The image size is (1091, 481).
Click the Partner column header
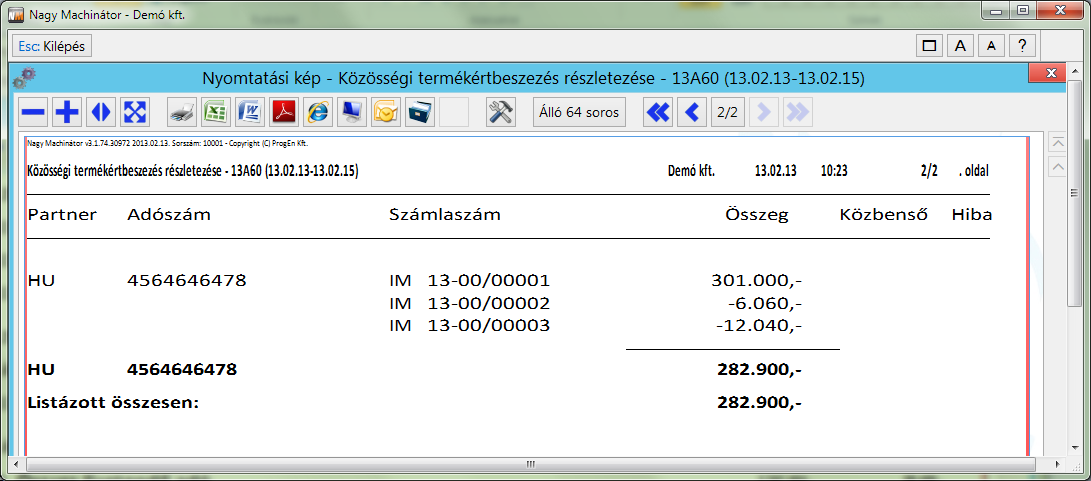[62, 215]
